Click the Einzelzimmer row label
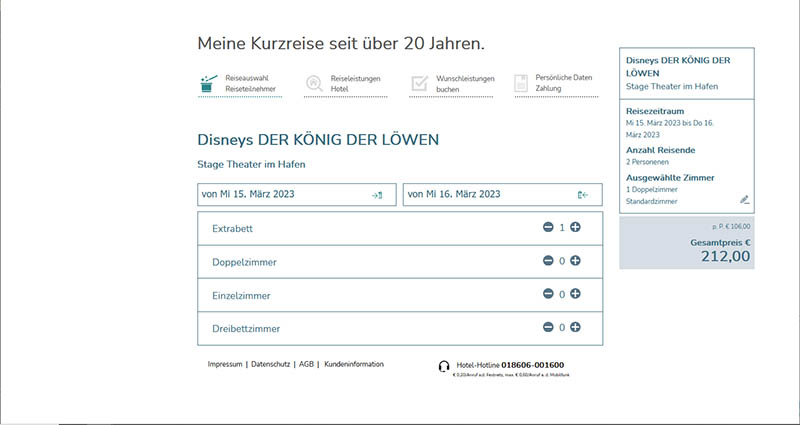This screenshot has height=425, width=800. (241, 296)
